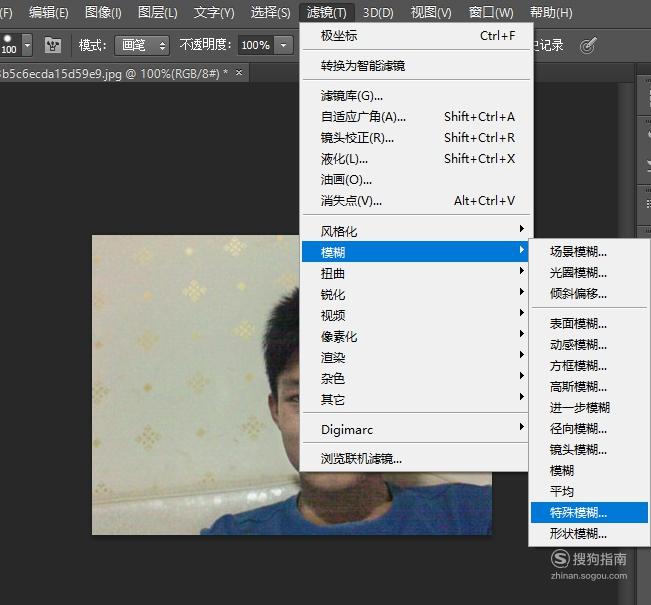Open the 编辑(E) menu
Image resolution: width=651 pixels, height=605 pixels.
(x=49, y=12)
